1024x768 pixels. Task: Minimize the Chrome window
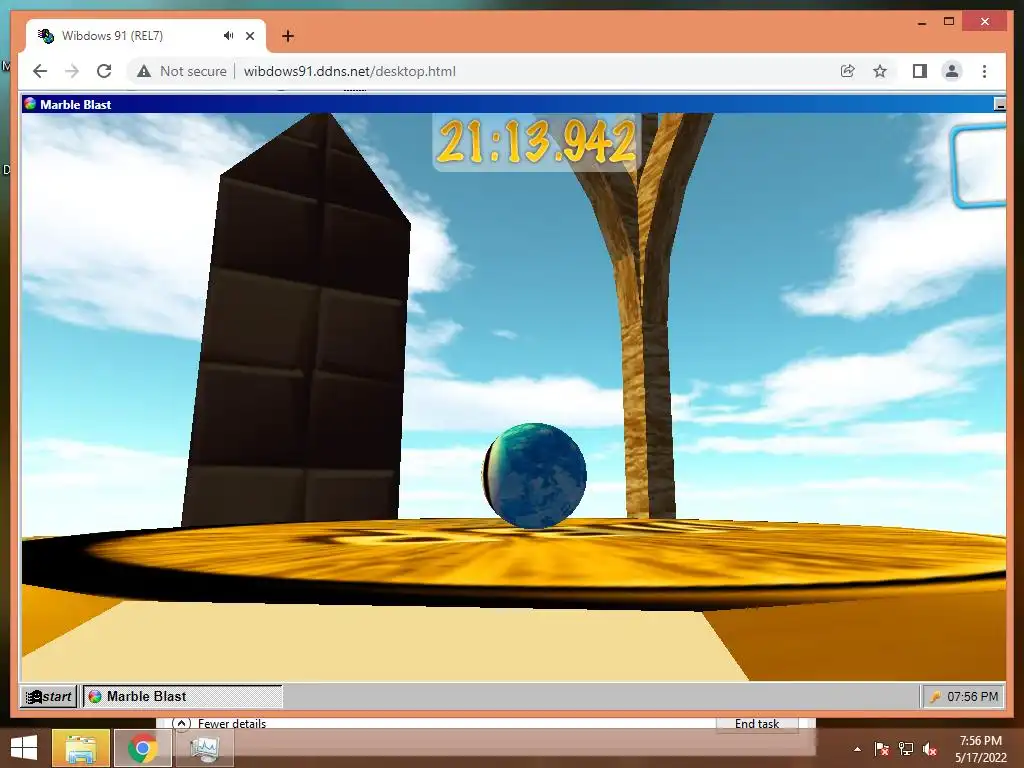pyautogui.click(x=922, y=22)
